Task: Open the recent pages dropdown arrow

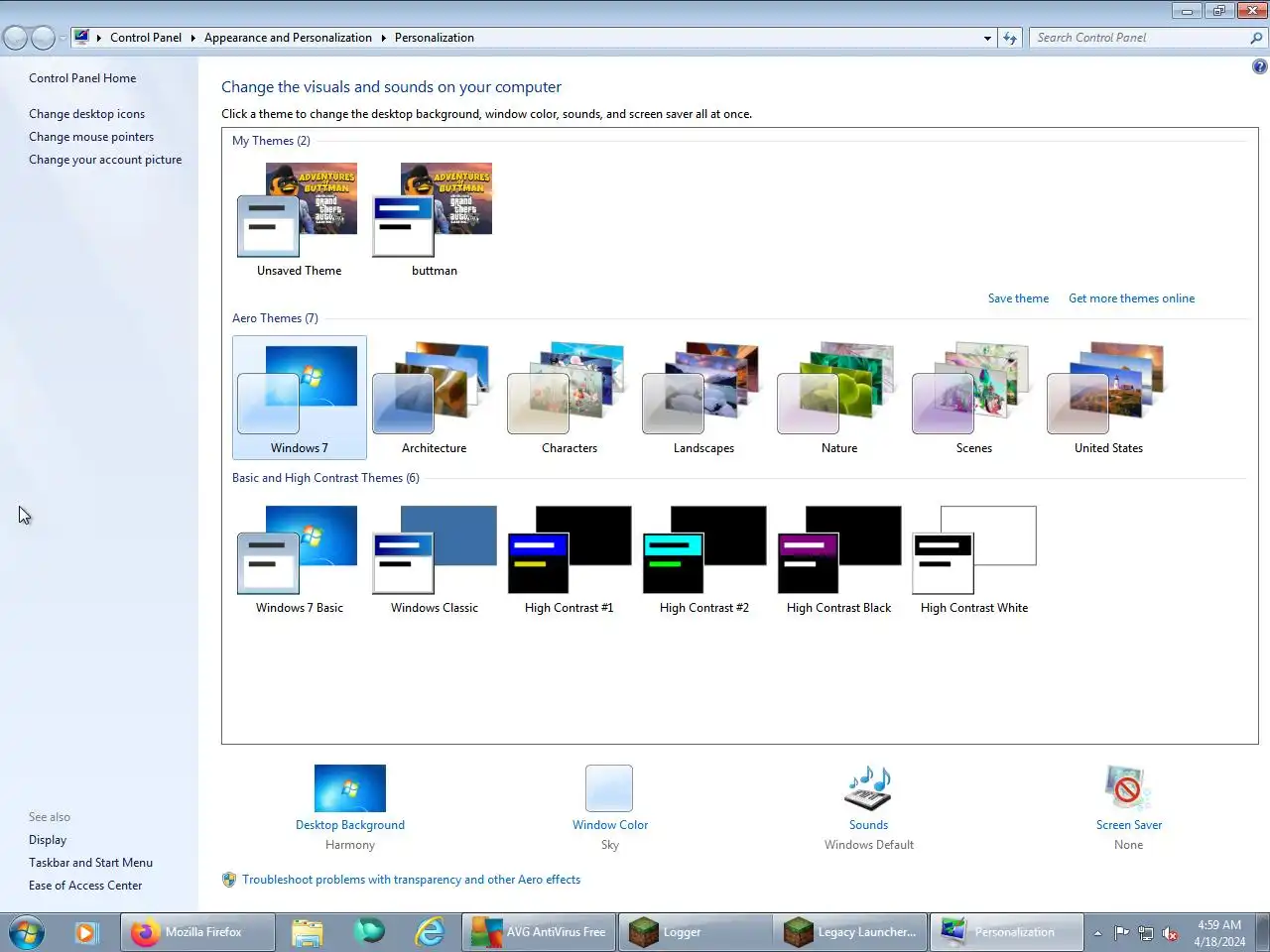Action: pyautogui.click(x=63, y=38)
